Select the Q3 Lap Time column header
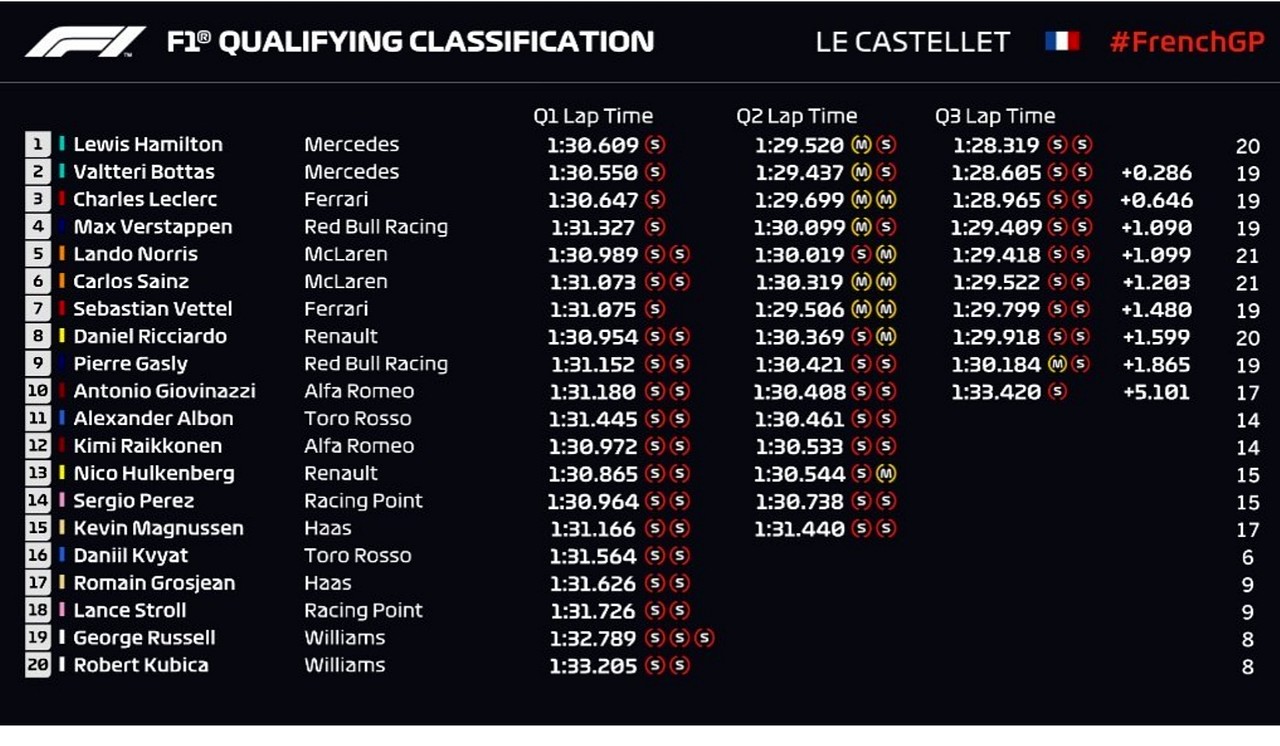This screenshot has width=1280, height=746. [995, 116]
